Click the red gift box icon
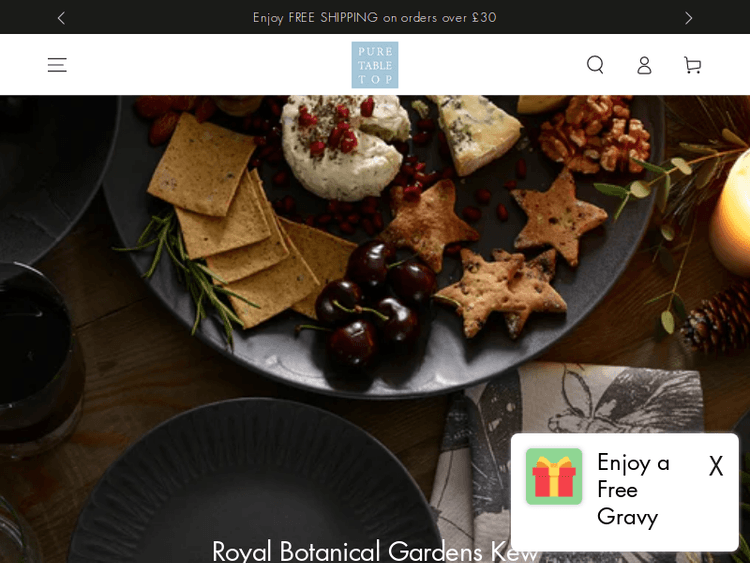The image size is (750, 563). (x=554, y=476)
